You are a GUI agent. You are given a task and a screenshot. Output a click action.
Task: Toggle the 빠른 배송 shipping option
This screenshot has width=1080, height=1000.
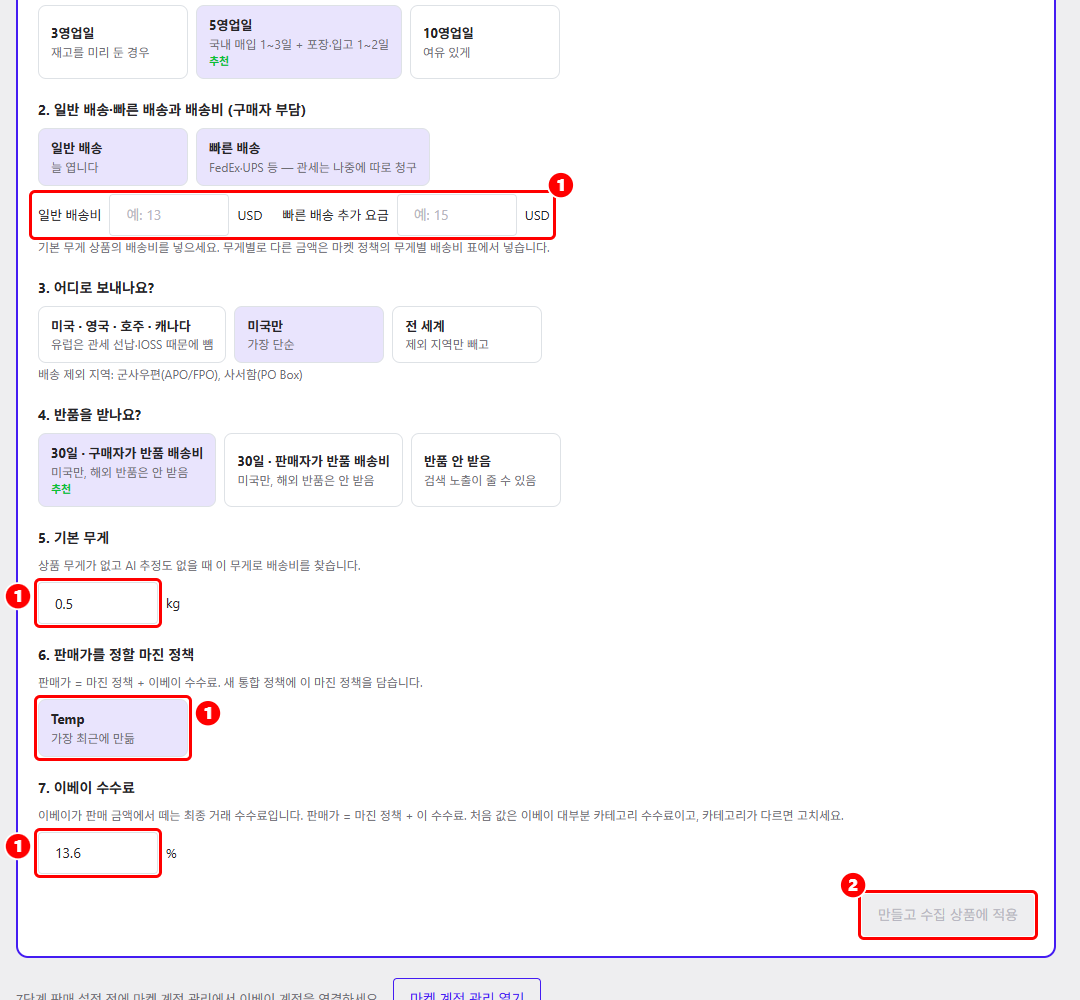[x=313, y=157]
